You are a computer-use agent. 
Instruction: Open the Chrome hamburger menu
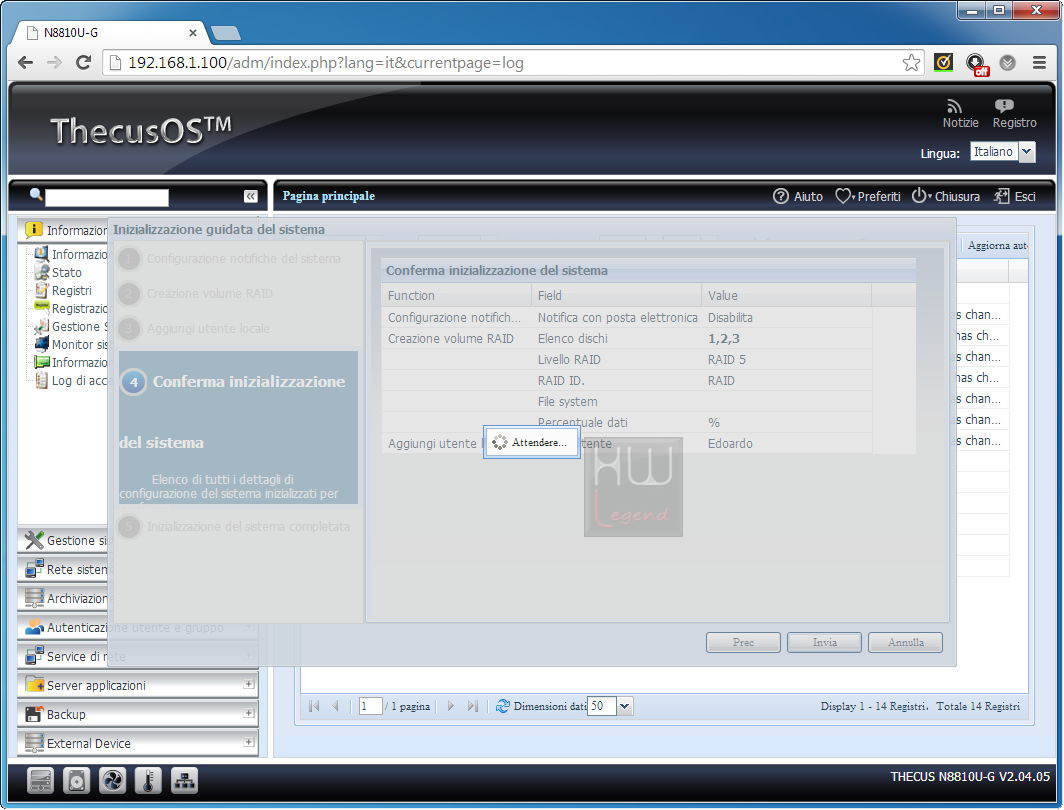pos(1039,62)
